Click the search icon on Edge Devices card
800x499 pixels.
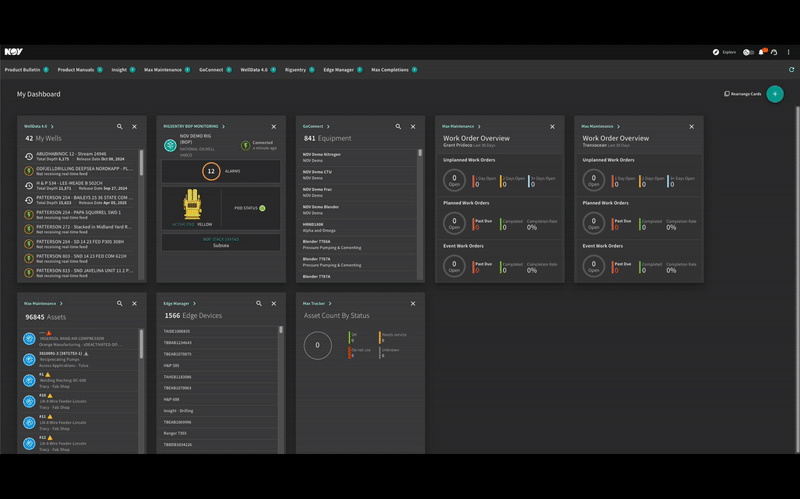pyautogui.click(x=259, y=304)
